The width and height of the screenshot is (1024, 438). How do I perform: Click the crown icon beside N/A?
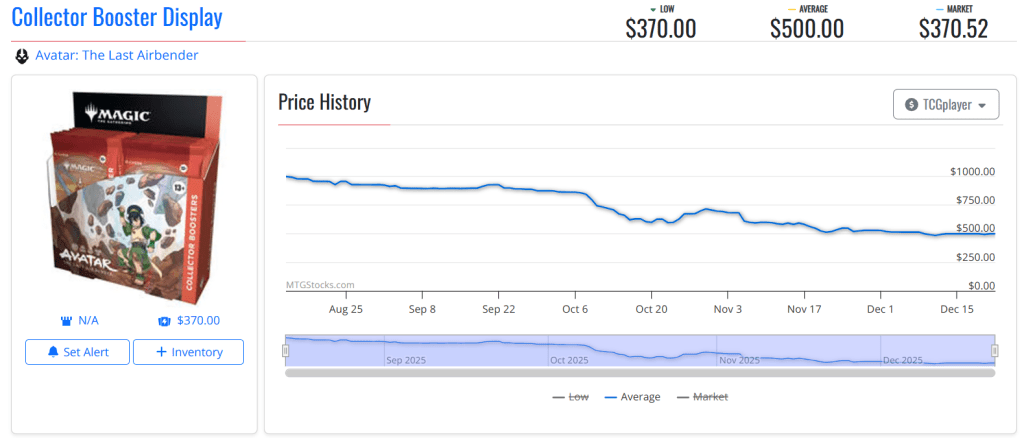(67, 321)
